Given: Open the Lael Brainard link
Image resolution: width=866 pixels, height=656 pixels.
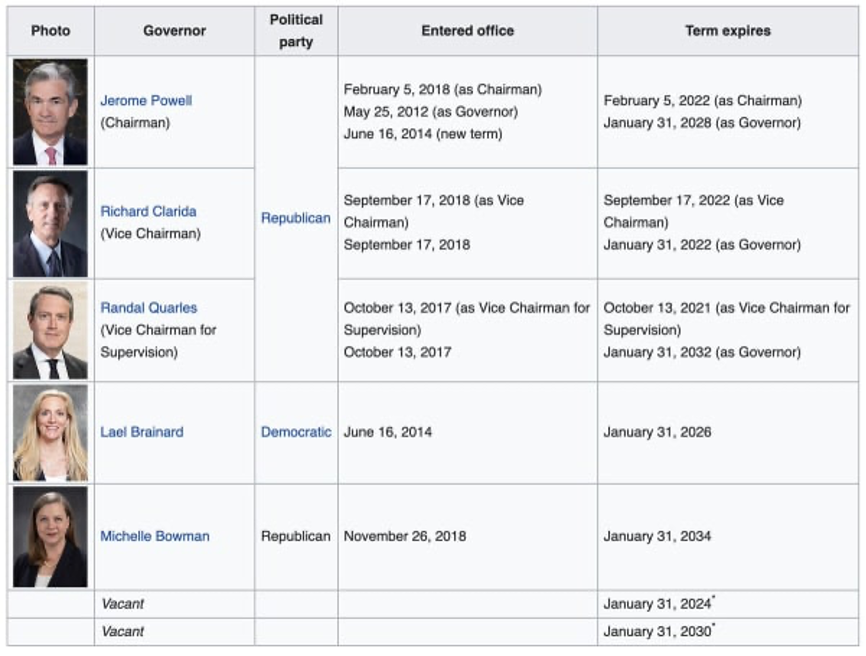Looking at the screenshot, I should 141,432.
